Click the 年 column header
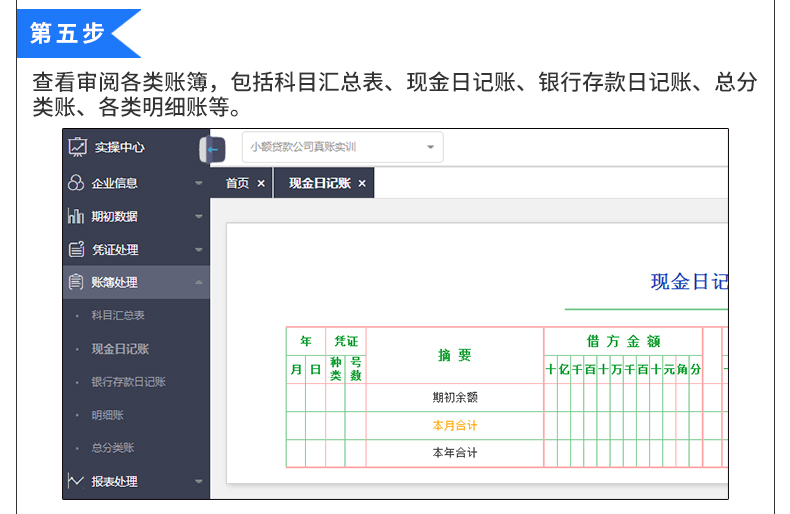 coord(306,341)
